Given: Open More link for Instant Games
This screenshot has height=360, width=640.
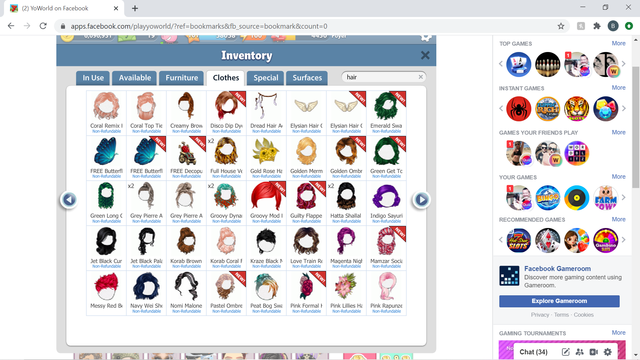Looking at the screenshot, I should click(618, 88).
